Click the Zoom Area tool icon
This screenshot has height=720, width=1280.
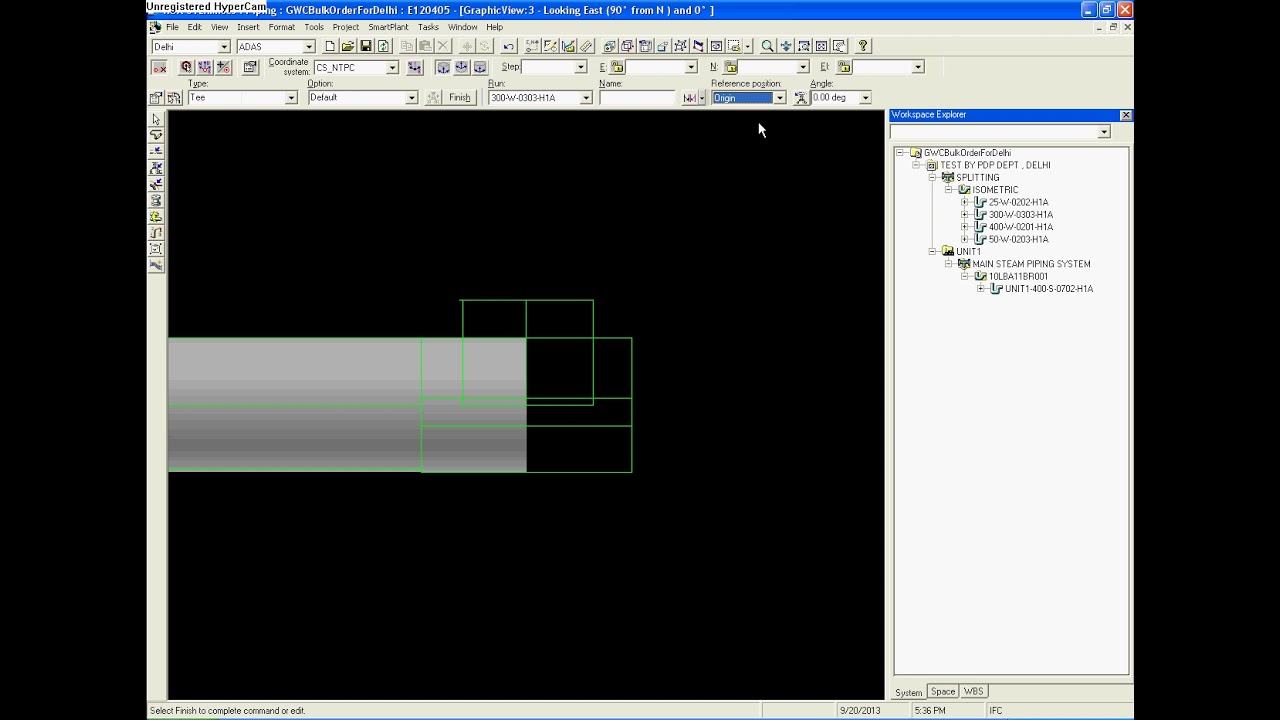pyautogui.click(x=803, y=46)
